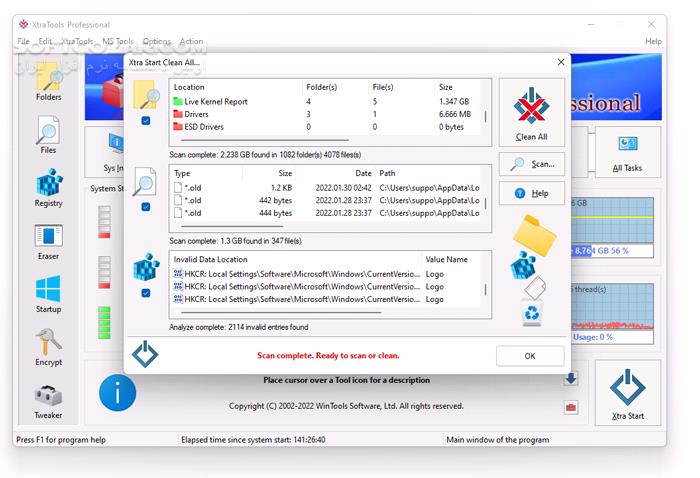Select the Encrypt tool
Image resolution: width=700 pixels, height=478 pixels.
pos(48,346)
